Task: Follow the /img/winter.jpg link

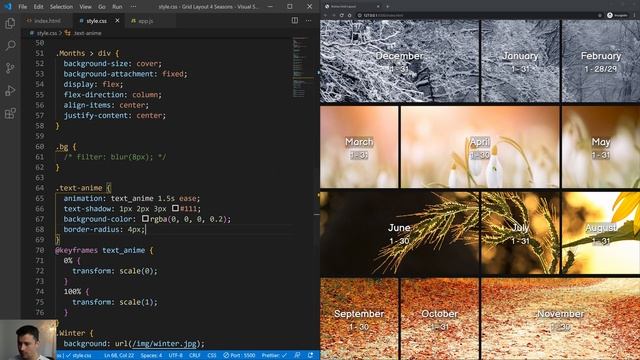Action: pos(164,344)
